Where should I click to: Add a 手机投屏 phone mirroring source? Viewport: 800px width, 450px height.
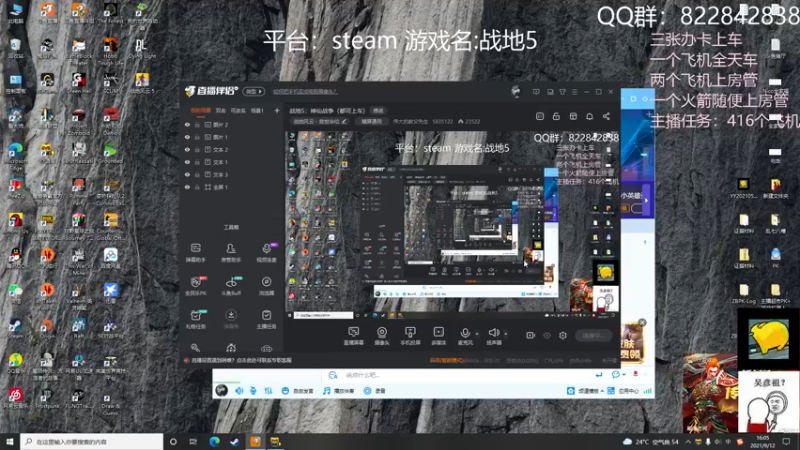click(410, 336)
